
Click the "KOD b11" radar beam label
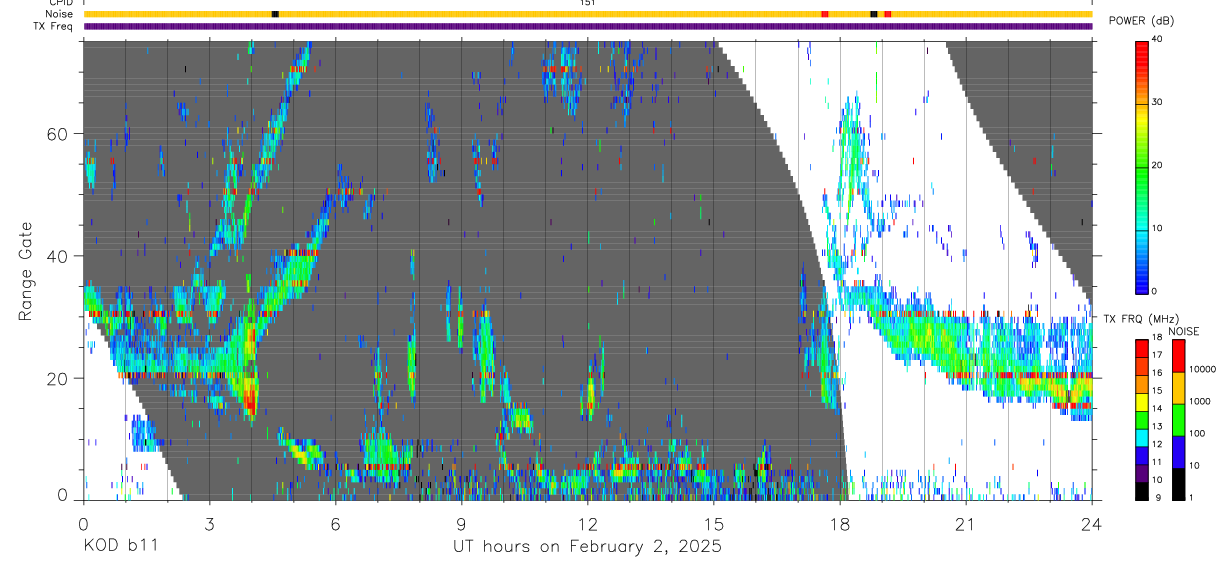click(x=120, y=546)
